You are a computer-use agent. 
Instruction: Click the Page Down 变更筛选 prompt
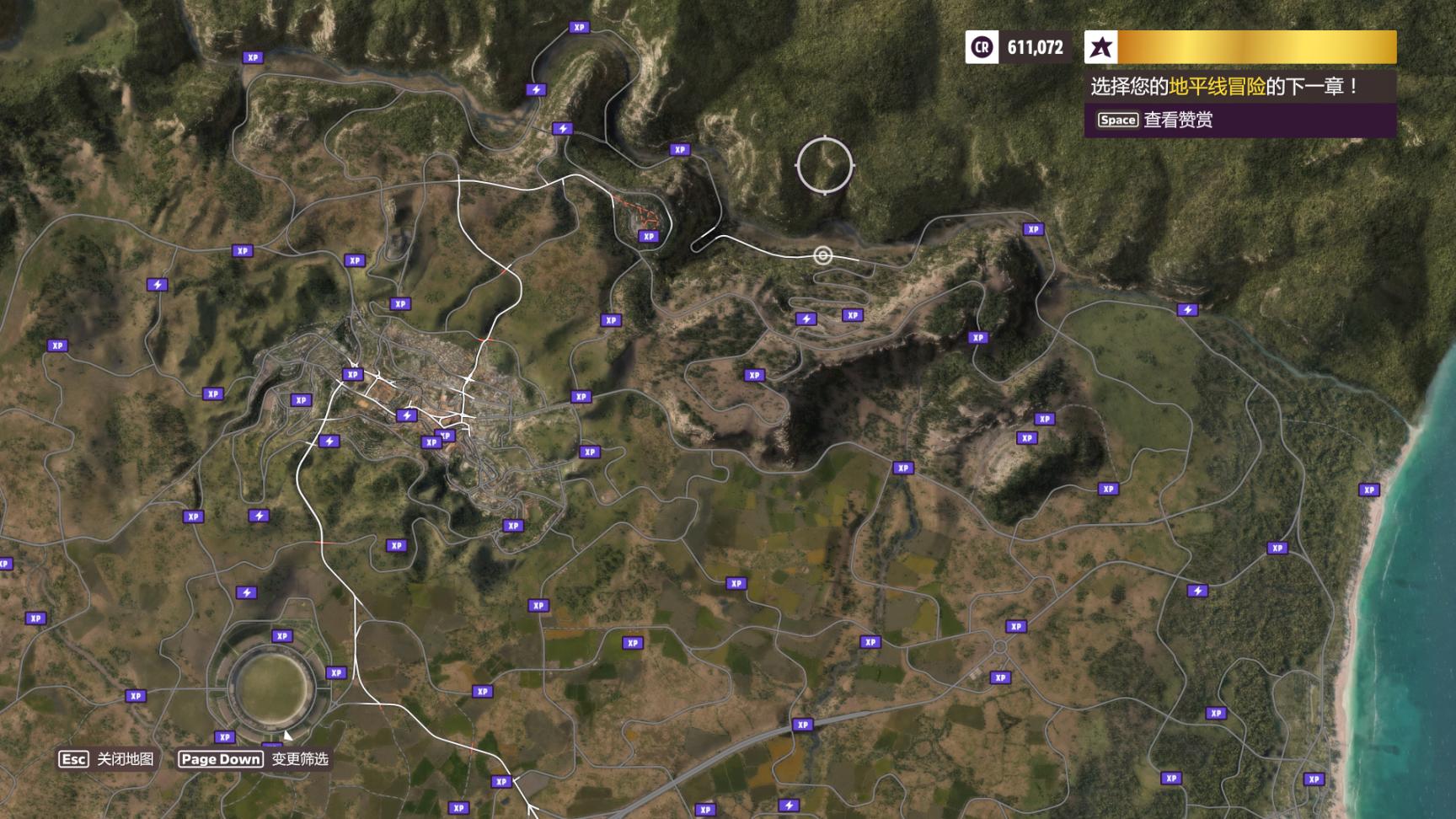tap(253, 759)
